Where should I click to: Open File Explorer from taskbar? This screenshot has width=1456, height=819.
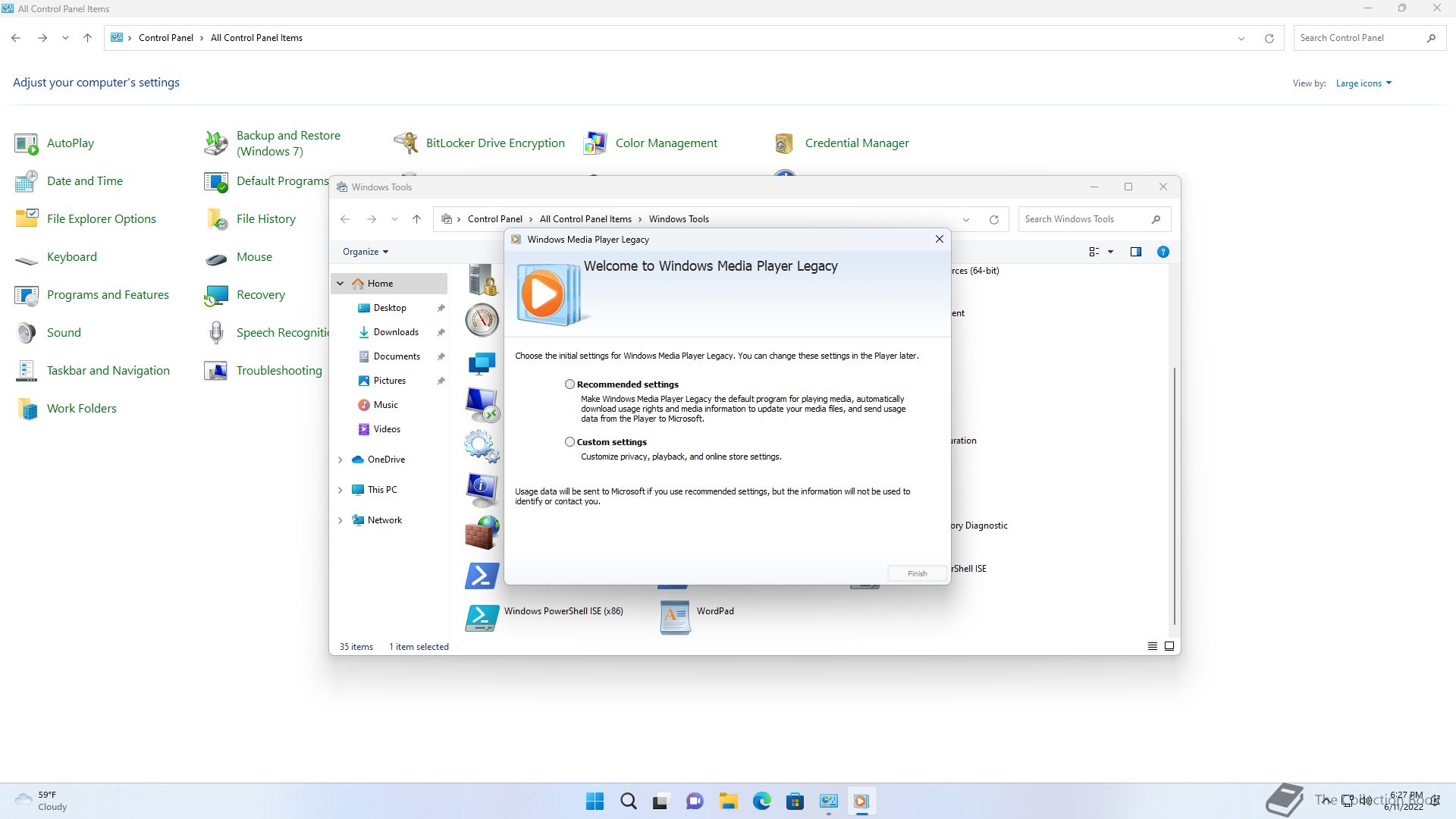pyautogui.click(x=728, y=801)
